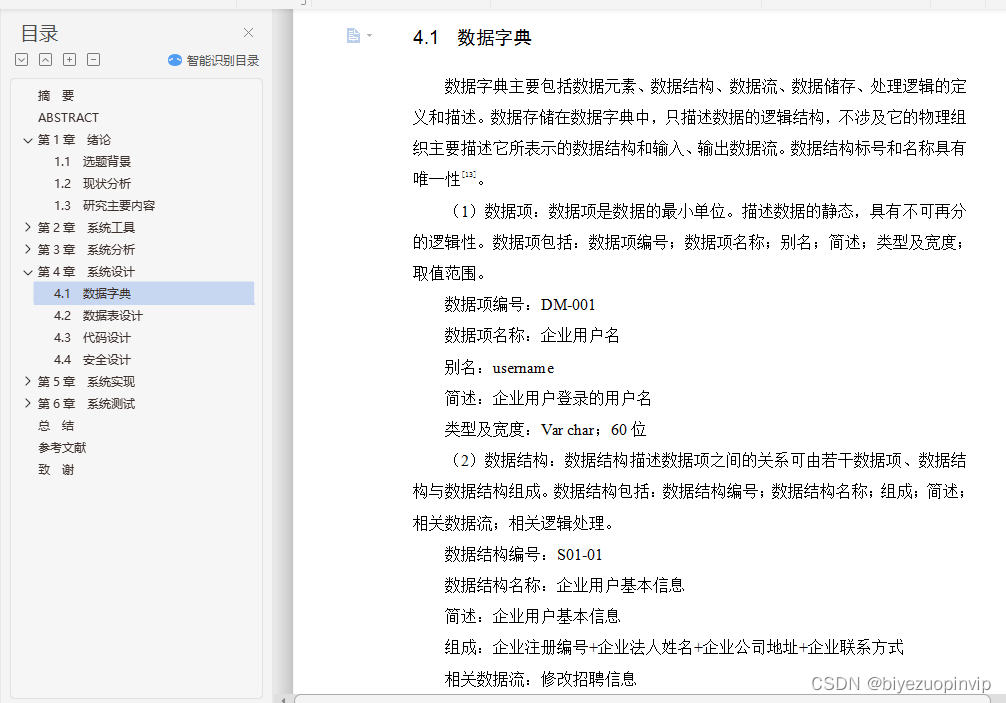This screenshot has width=1006, height=703.
Task: Select 第4章 系统设计 heading
Action: [x=86, y=271]
